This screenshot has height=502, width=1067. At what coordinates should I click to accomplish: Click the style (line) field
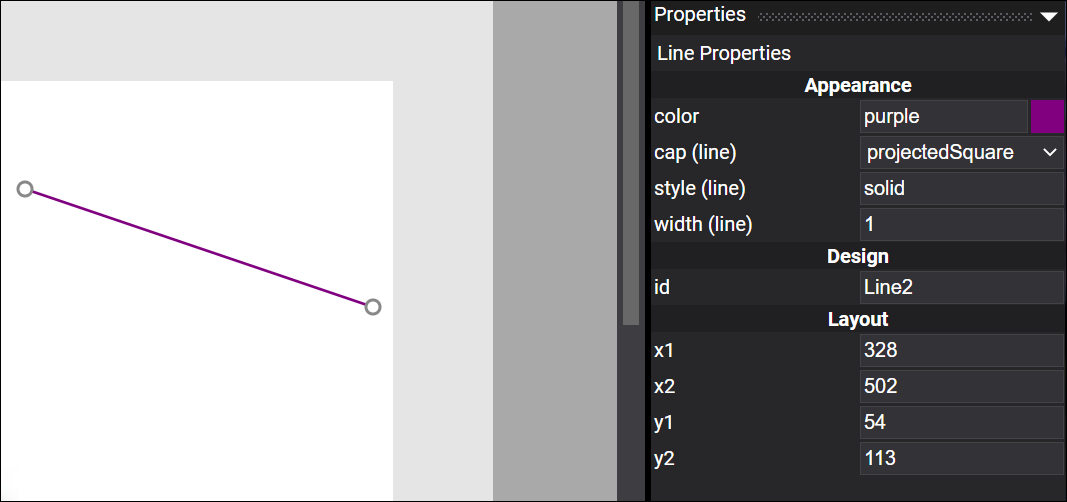point(961,188)
